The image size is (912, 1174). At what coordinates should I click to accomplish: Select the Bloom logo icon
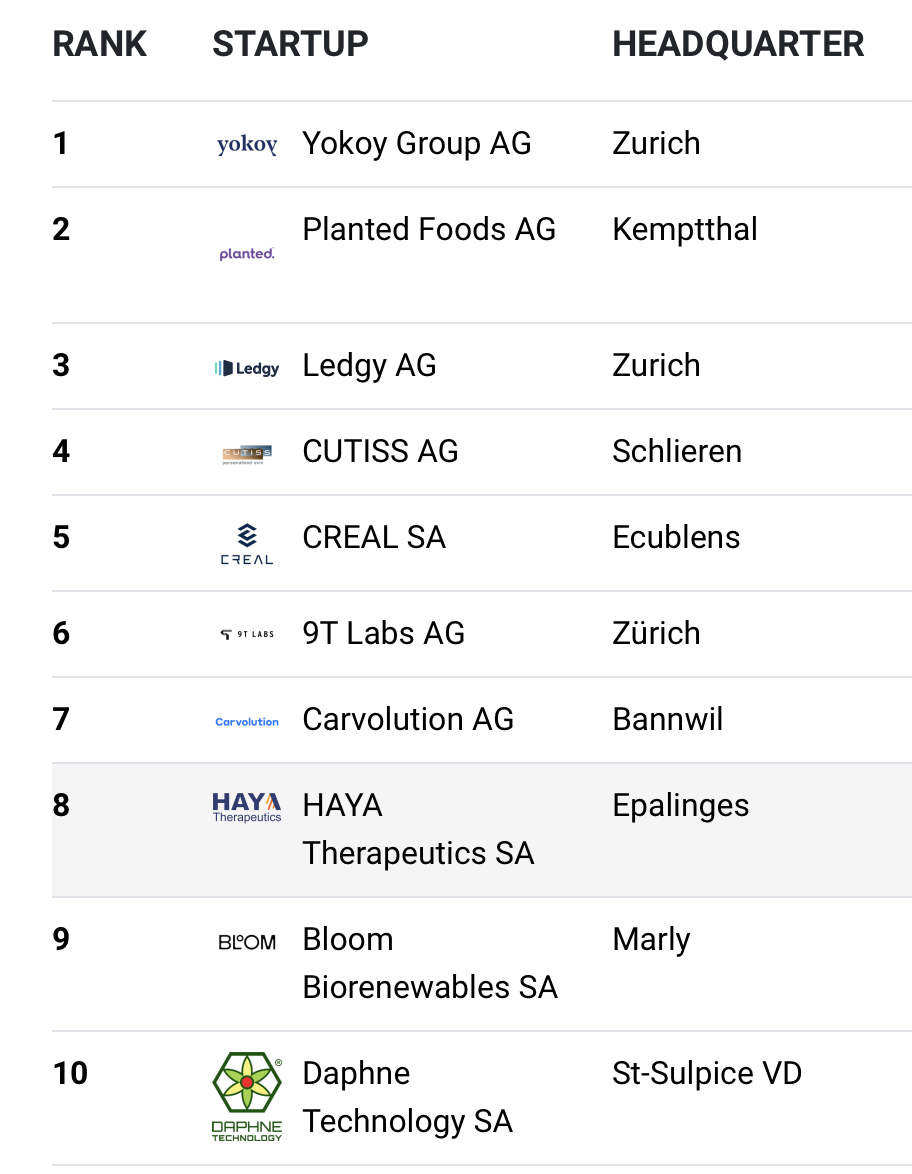pyautogui.click(x=247, y=942)
